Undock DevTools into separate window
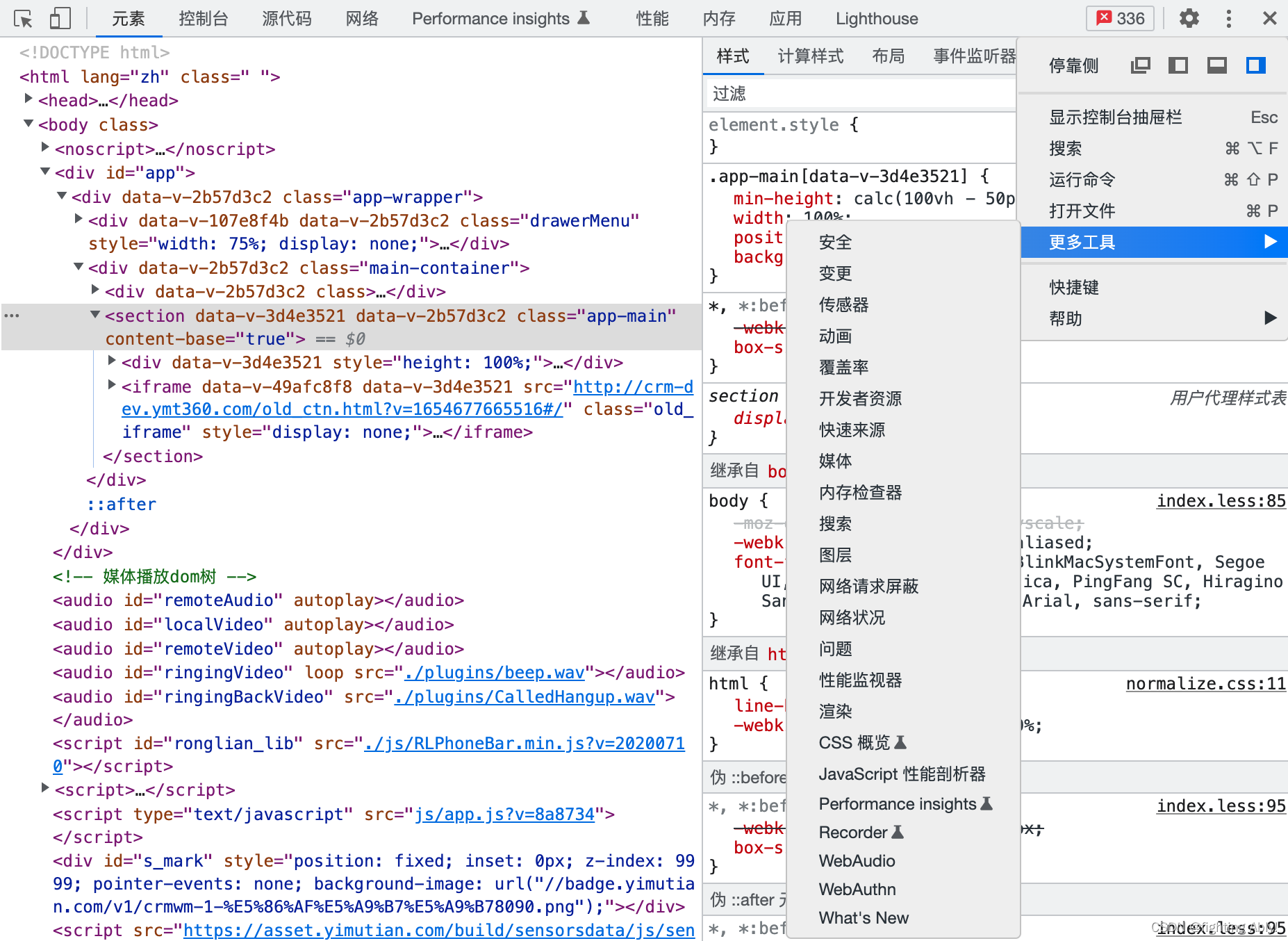Image resolution: width=1288 pixels, height=941 pixels. coord(1140,65)
